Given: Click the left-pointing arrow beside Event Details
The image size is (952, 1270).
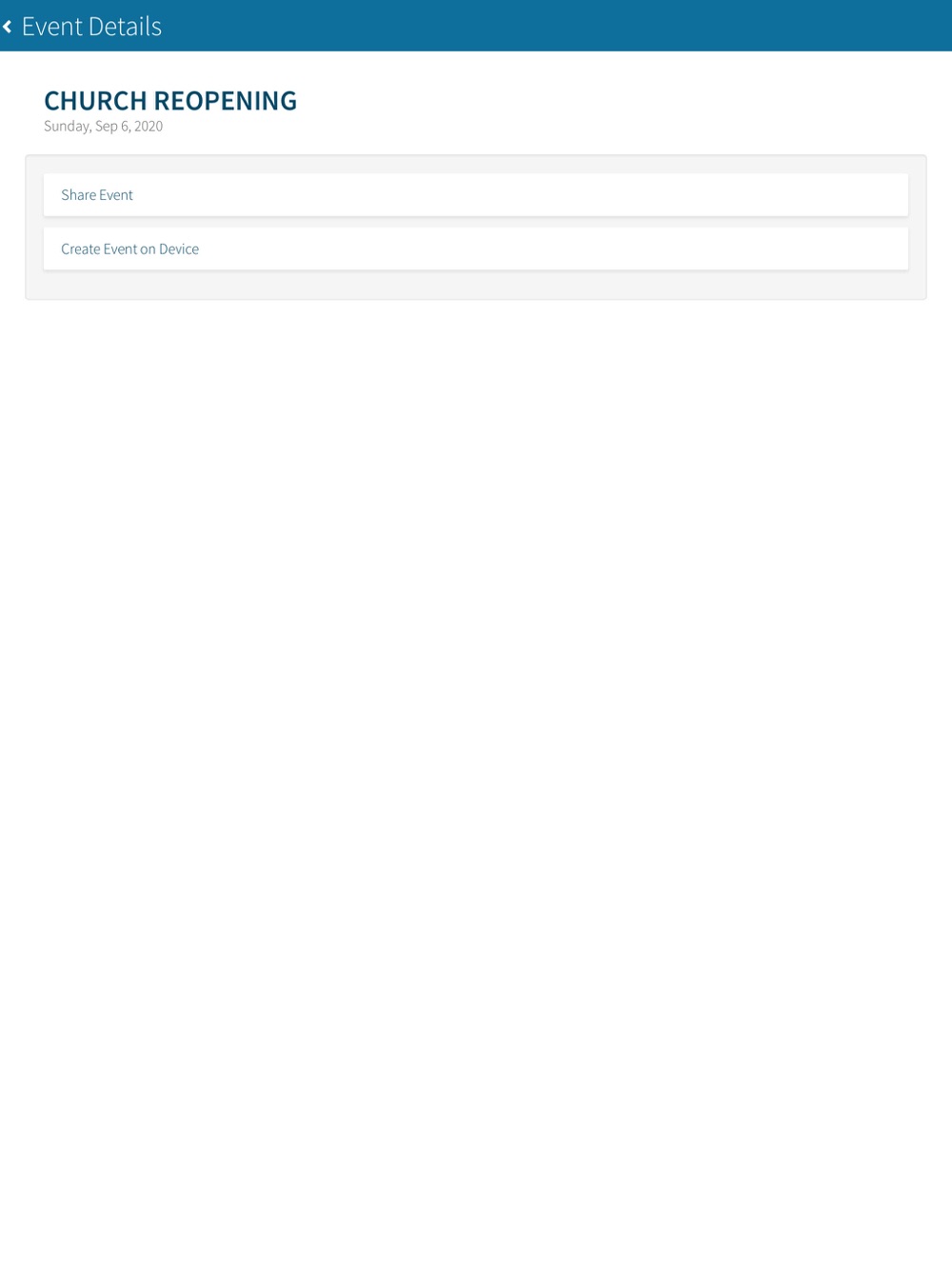Looking at the screenshot, I should coord(8,27).
